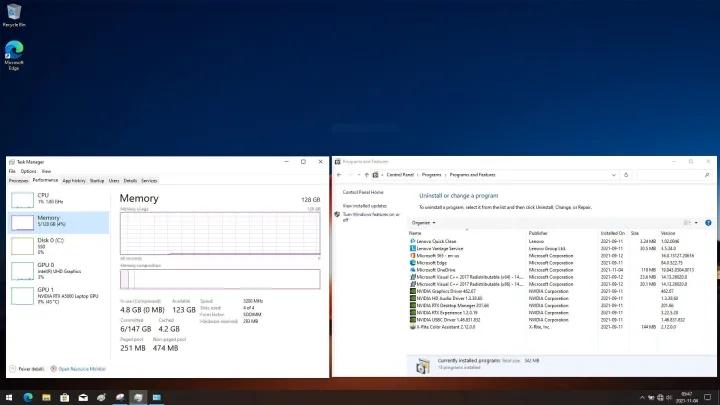Open Turn Windows features on or off
The height and width of the screenshot is (405, 720).
[x=371, y=217]
